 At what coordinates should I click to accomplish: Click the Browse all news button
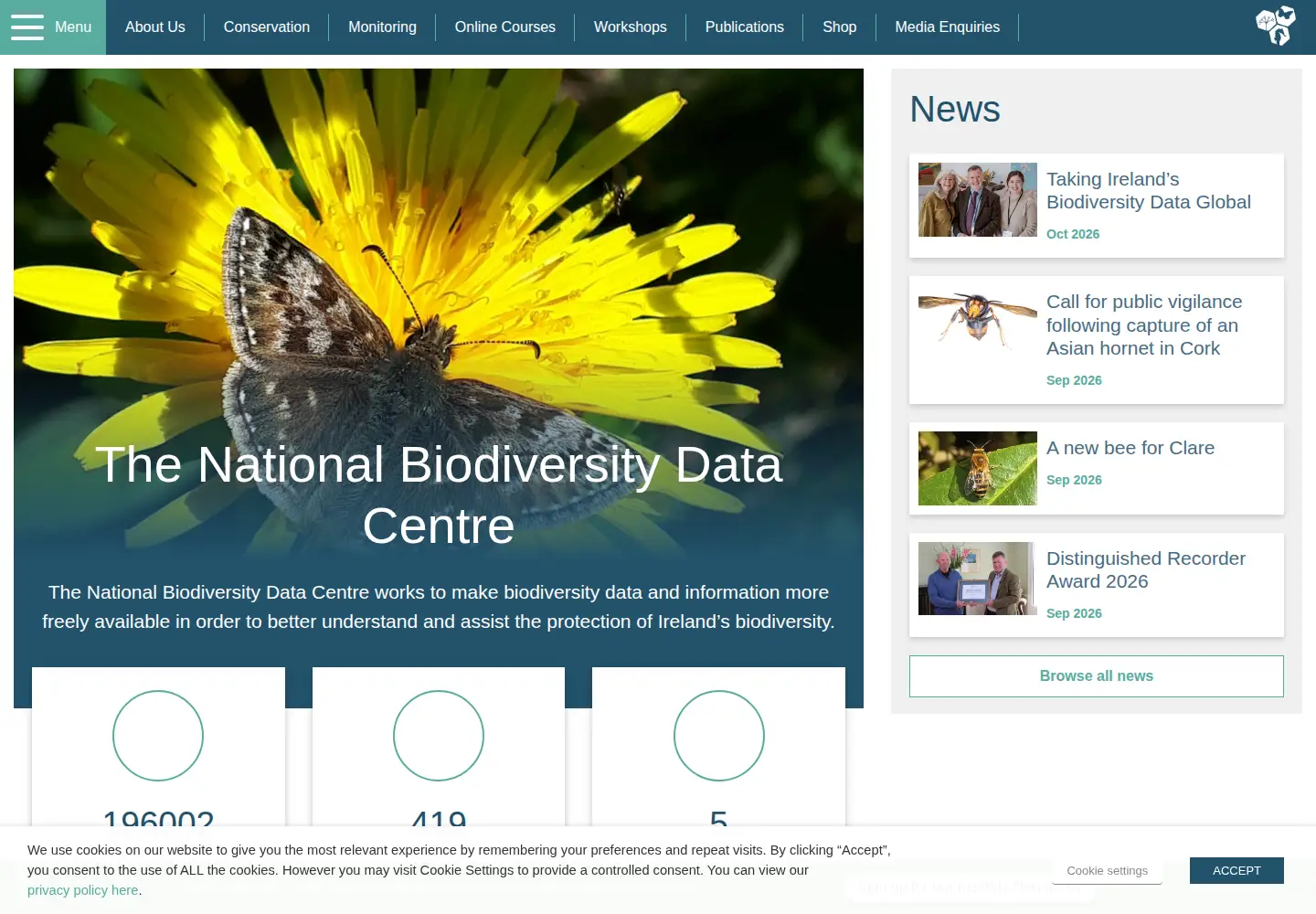[x=1097, y=676]
